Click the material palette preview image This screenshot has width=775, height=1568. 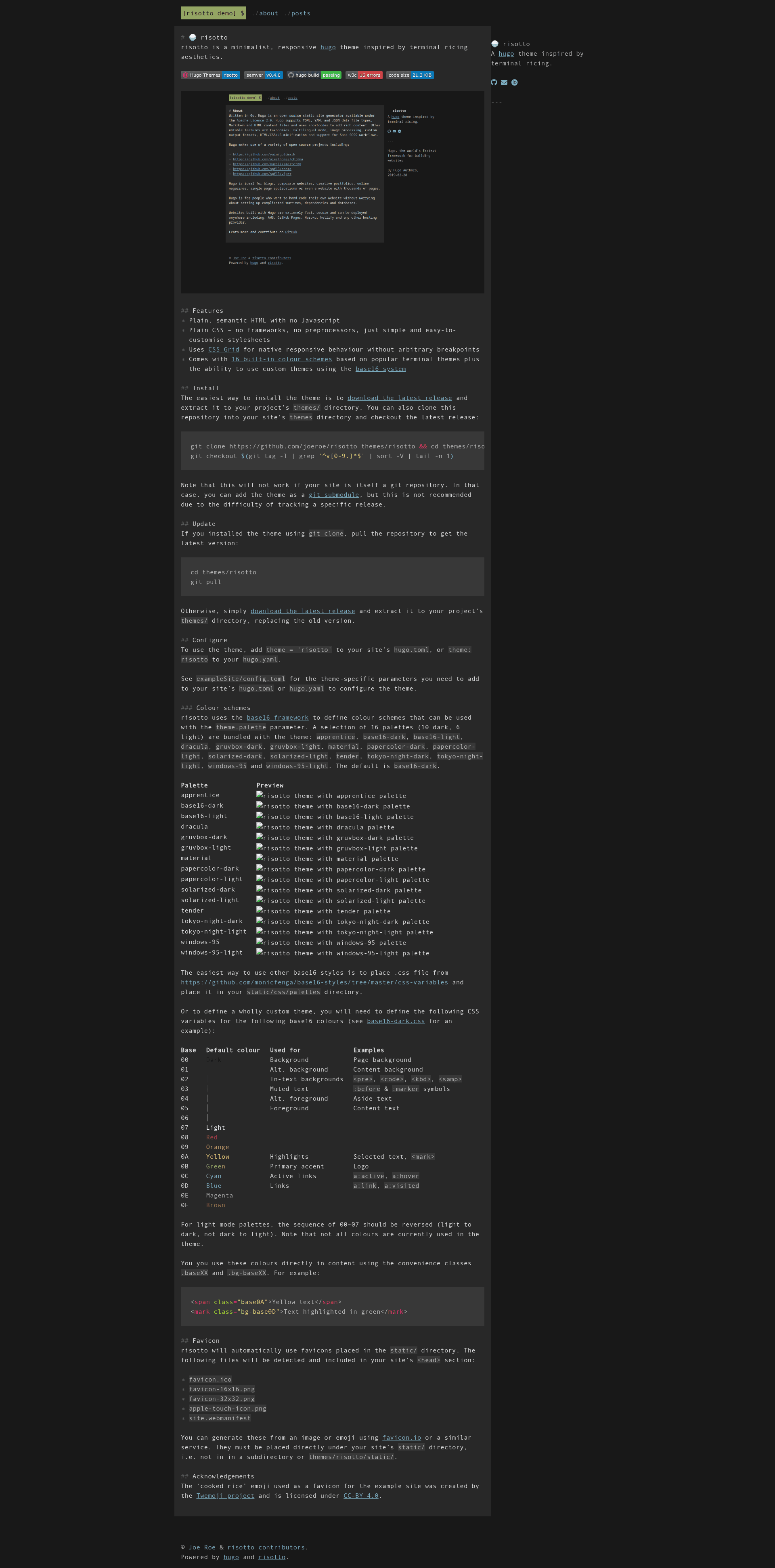pos(327,858)
